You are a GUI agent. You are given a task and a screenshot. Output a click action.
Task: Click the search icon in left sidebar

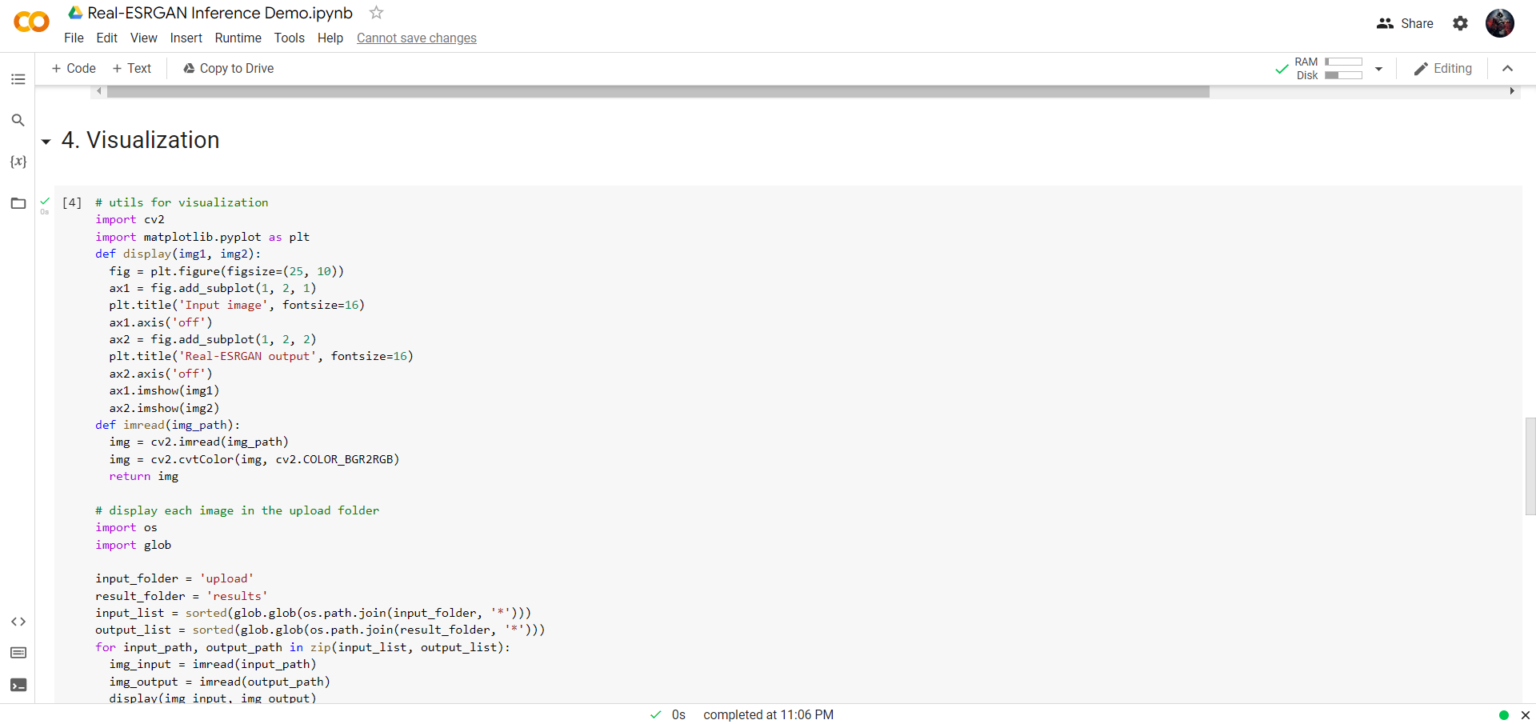click(x=18, y=120)
